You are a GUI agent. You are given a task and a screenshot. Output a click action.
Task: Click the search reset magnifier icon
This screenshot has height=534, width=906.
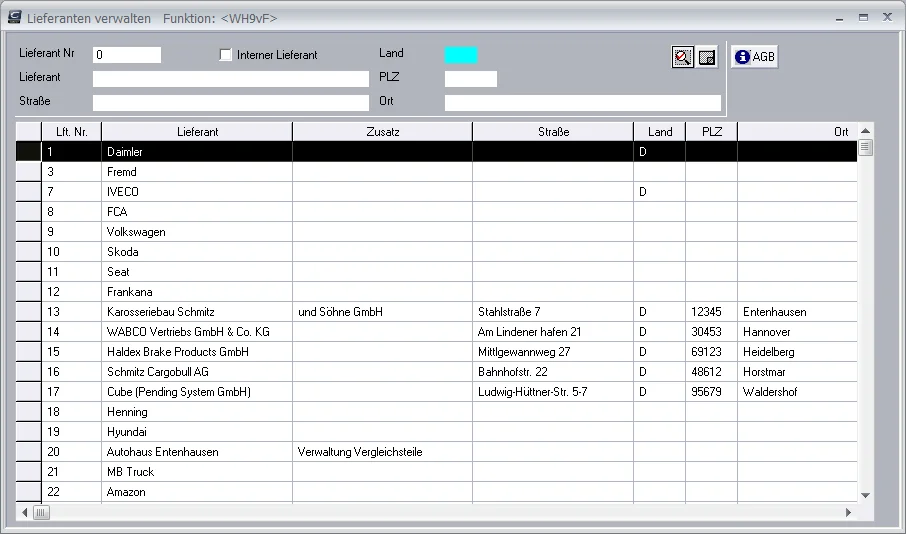pyautogui.click(x=682, y=57)
